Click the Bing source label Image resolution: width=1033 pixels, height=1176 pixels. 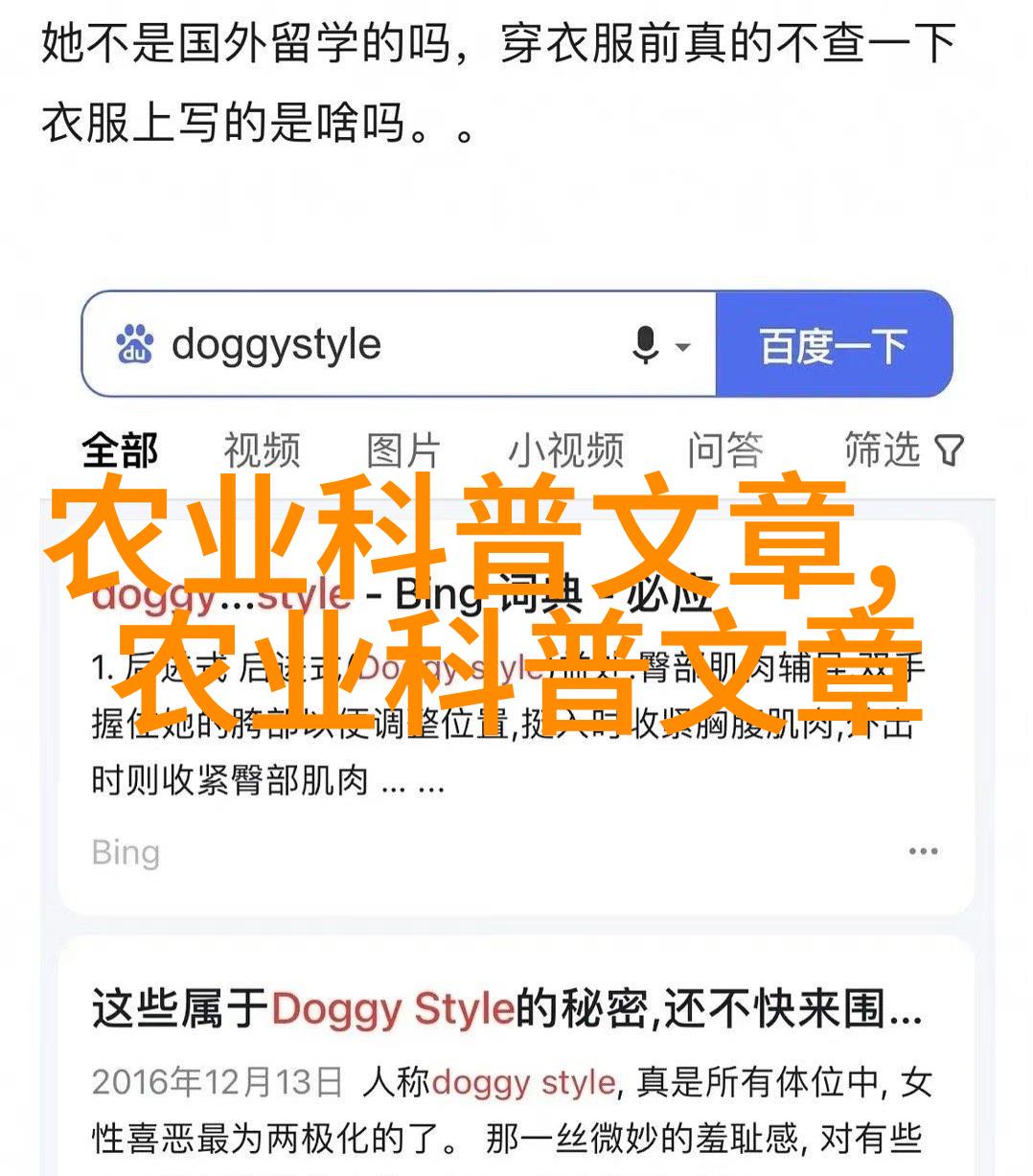tap(126, 852)
